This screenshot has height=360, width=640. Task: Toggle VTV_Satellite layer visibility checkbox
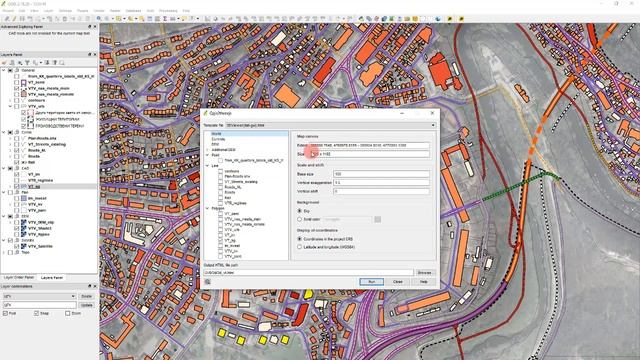(17, 246)
